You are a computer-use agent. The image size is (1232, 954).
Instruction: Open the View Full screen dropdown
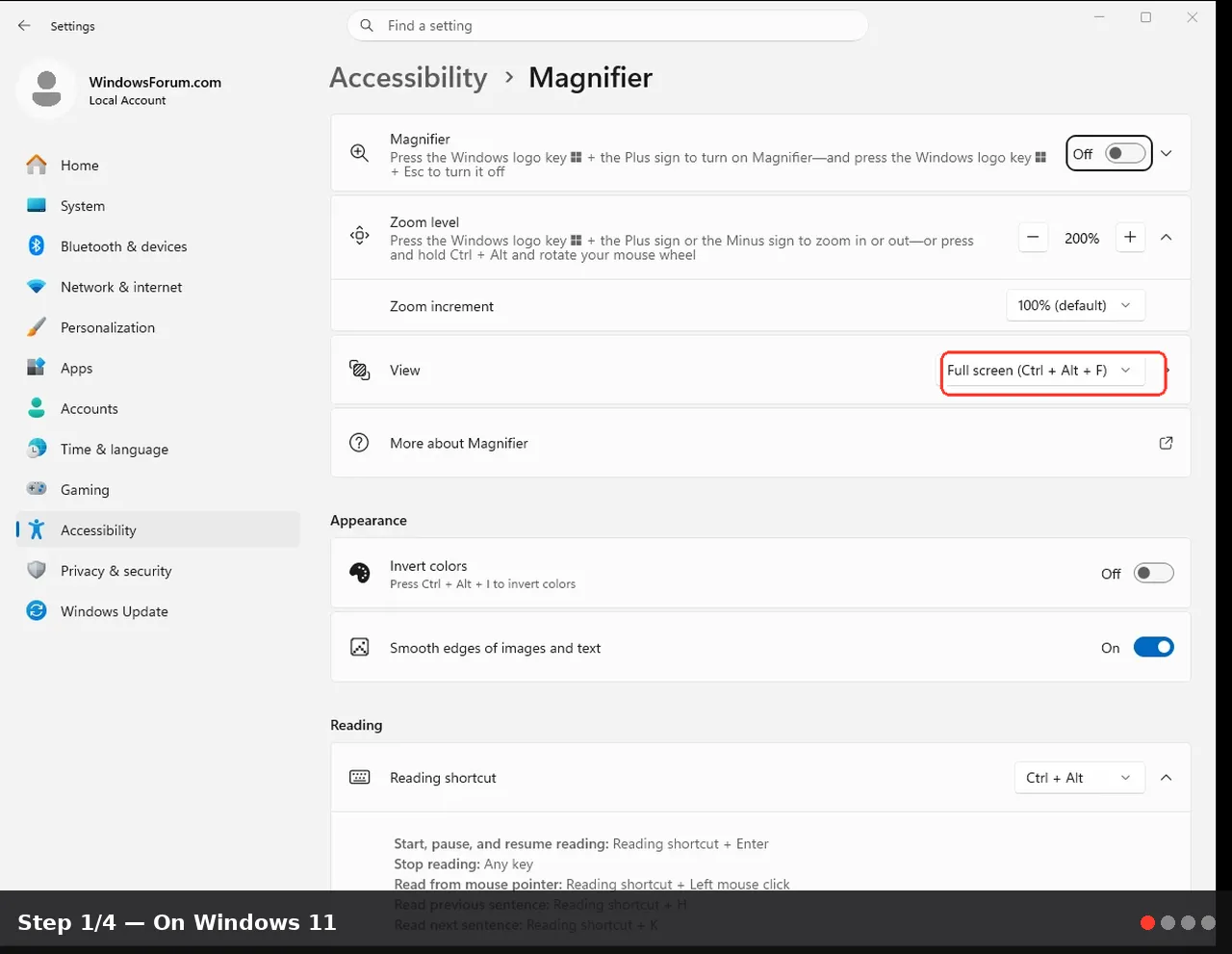click(x=1042, y=371)
